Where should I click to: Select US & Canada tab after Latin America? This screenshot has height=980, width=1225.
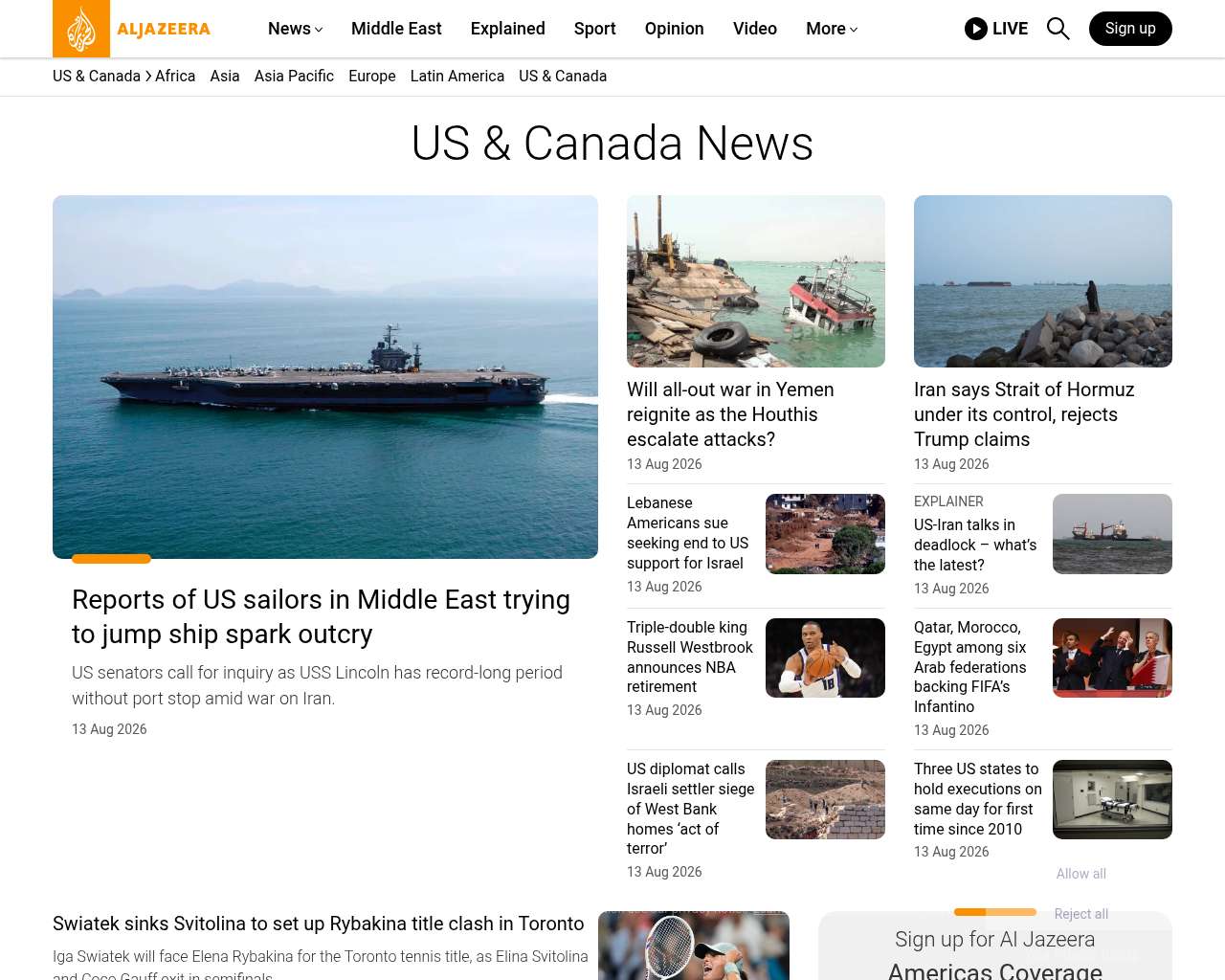tap(563, 77)
